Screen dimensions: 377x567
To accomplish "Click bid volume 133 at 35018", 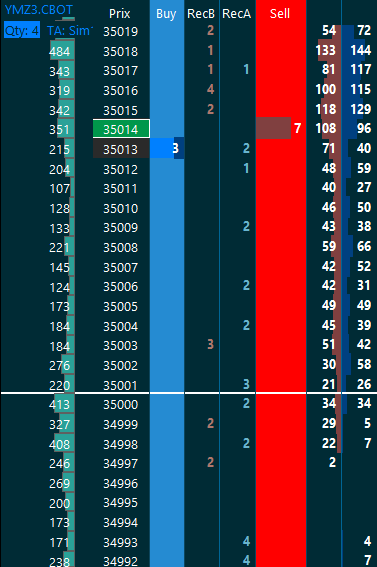I will coord(326,50).
